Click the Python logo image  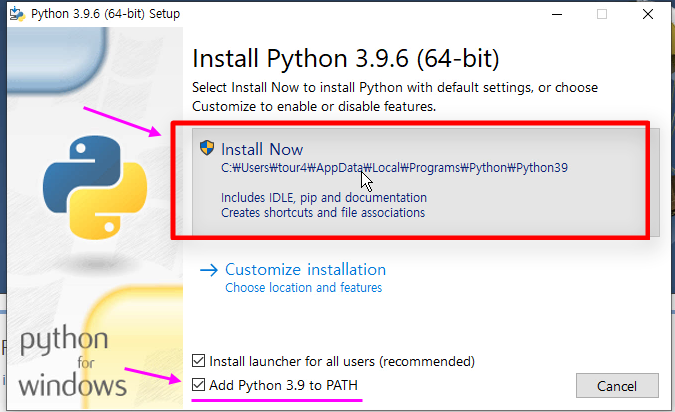(x=95, y=187)
